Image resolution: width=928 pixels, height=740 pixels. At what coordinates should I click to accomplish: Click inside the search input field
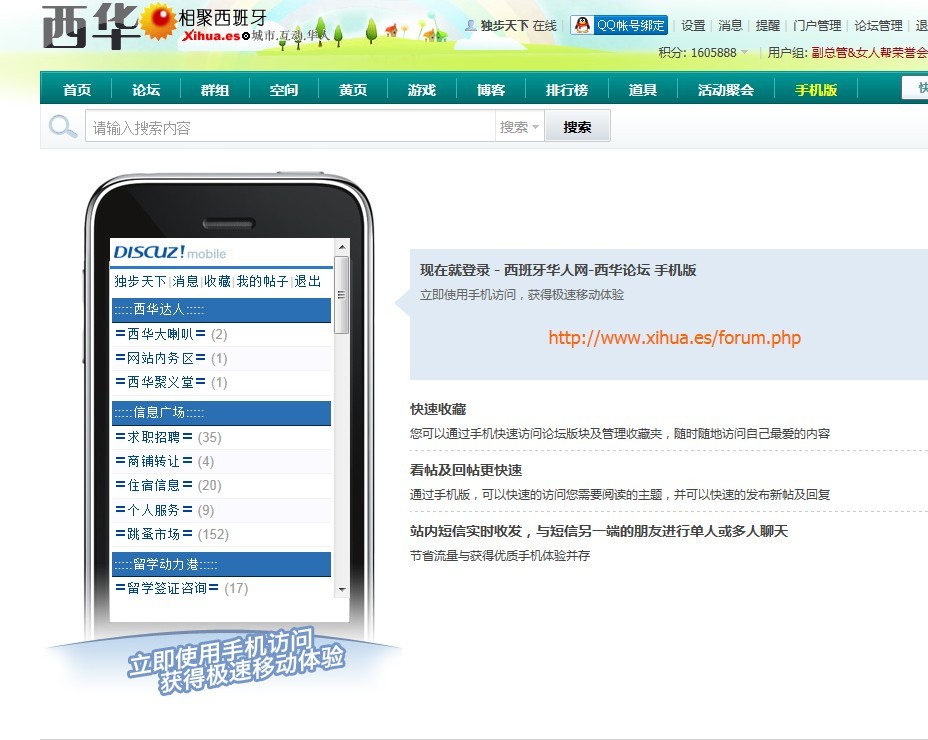pos(280,127)
